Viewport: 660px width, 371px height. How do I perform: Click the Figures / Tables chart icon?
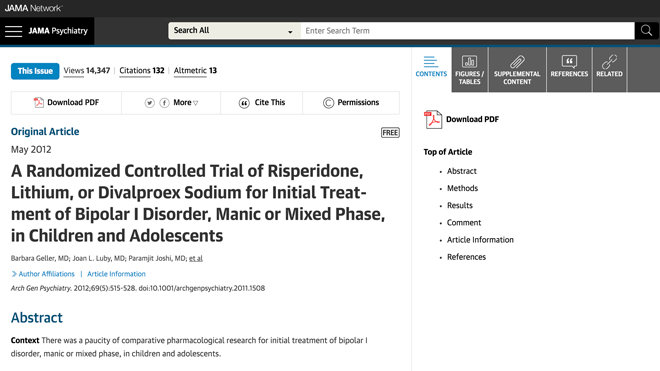coord(469,61)
